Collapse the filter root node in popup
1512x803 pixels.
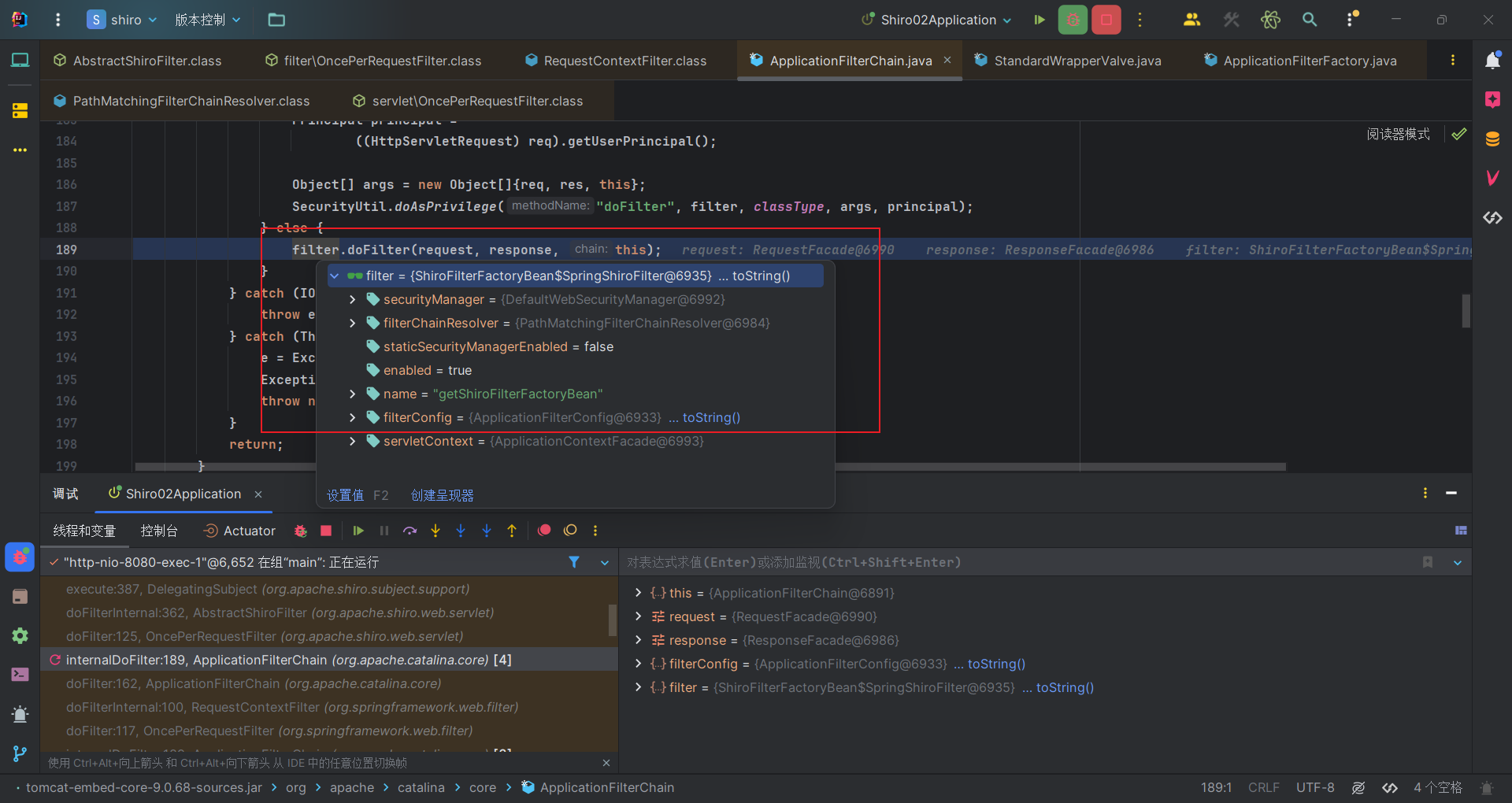tap(335, 276)
